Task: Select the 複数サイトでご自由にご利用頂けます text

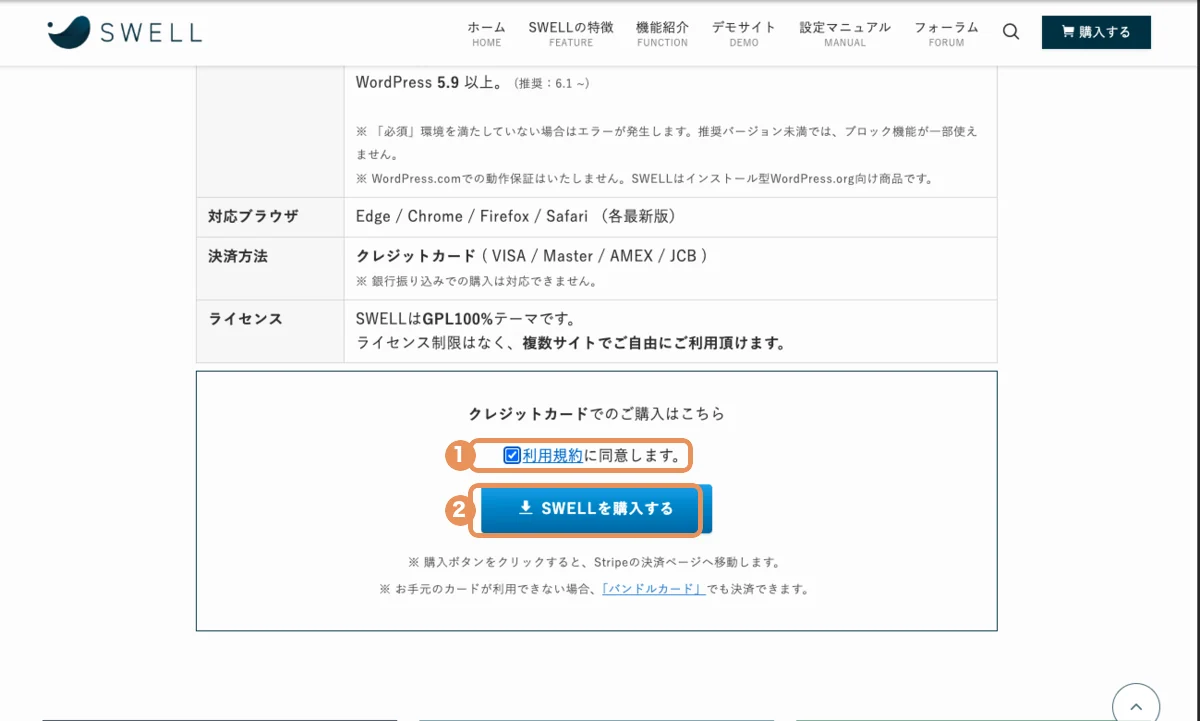Action: [653, 343]
